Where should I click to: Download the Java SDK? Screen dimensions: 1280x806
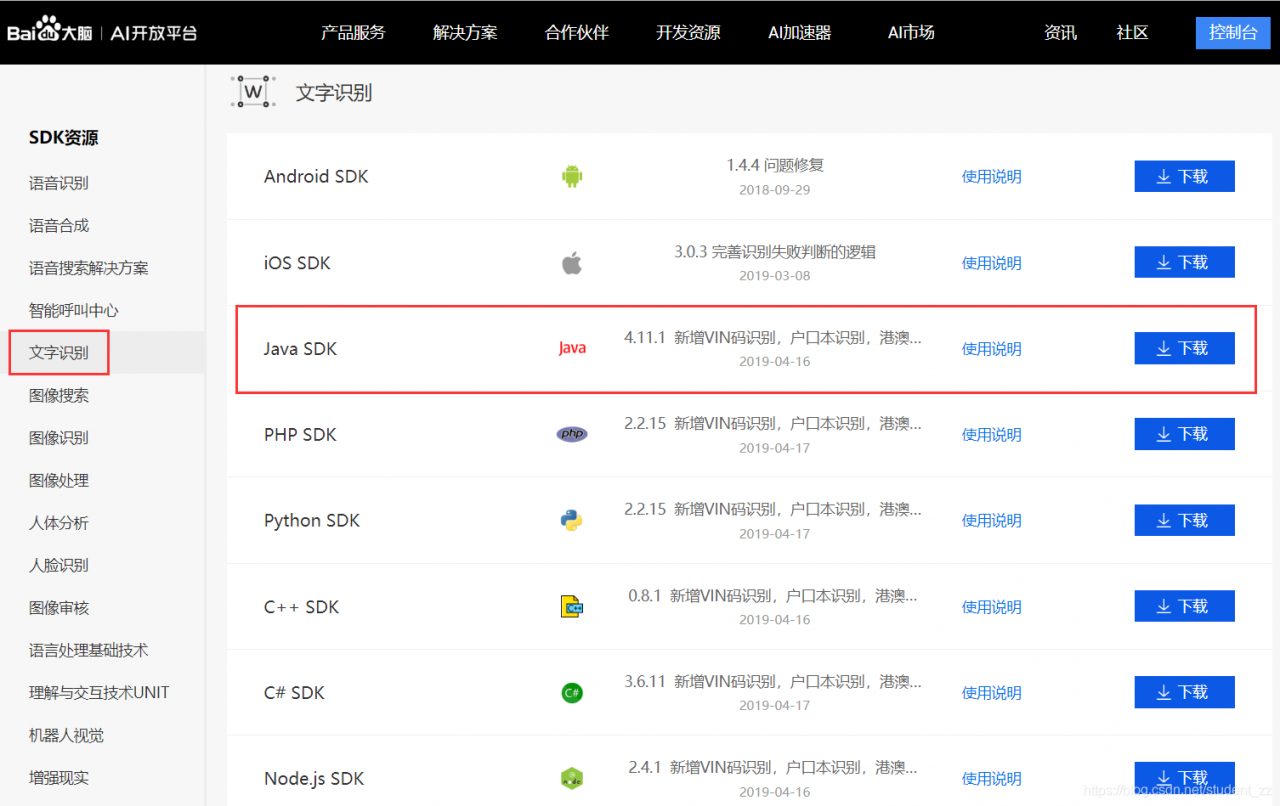tap(1184, 348)
